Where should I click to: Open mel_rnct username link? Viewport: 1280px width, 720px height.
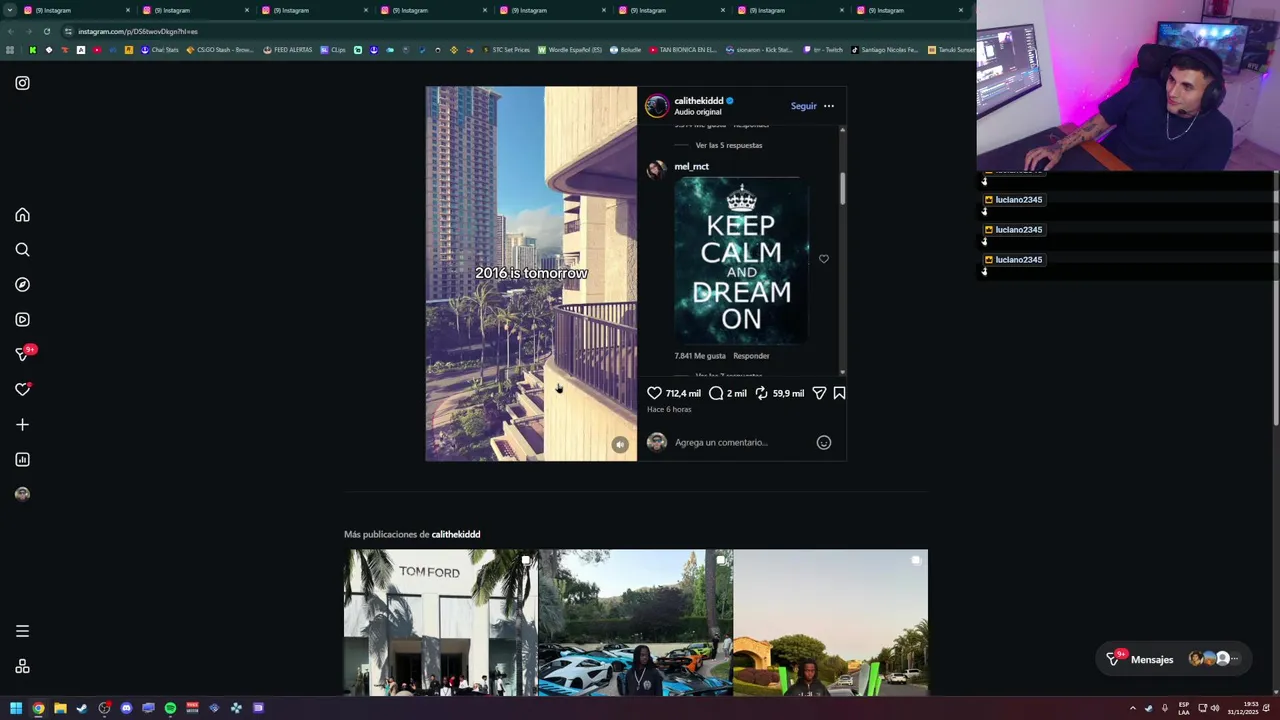691,167
